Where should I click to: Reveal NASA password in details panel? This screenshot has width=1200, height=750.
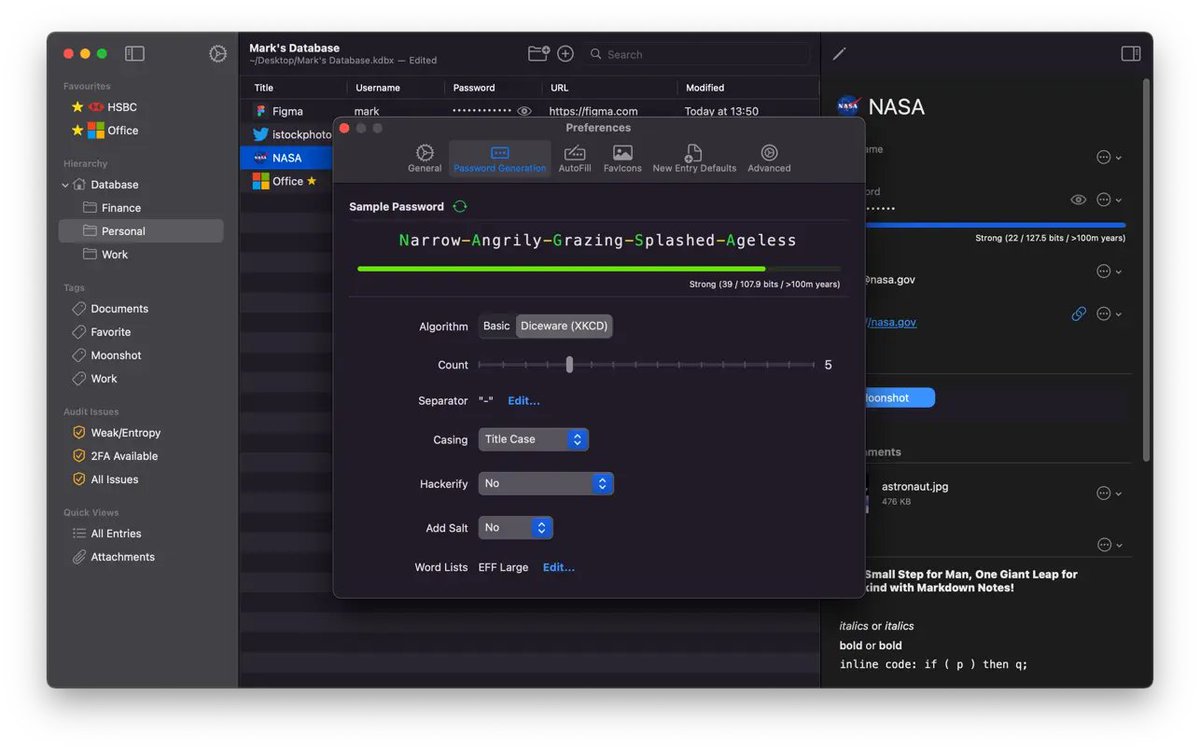[1078, 200]
